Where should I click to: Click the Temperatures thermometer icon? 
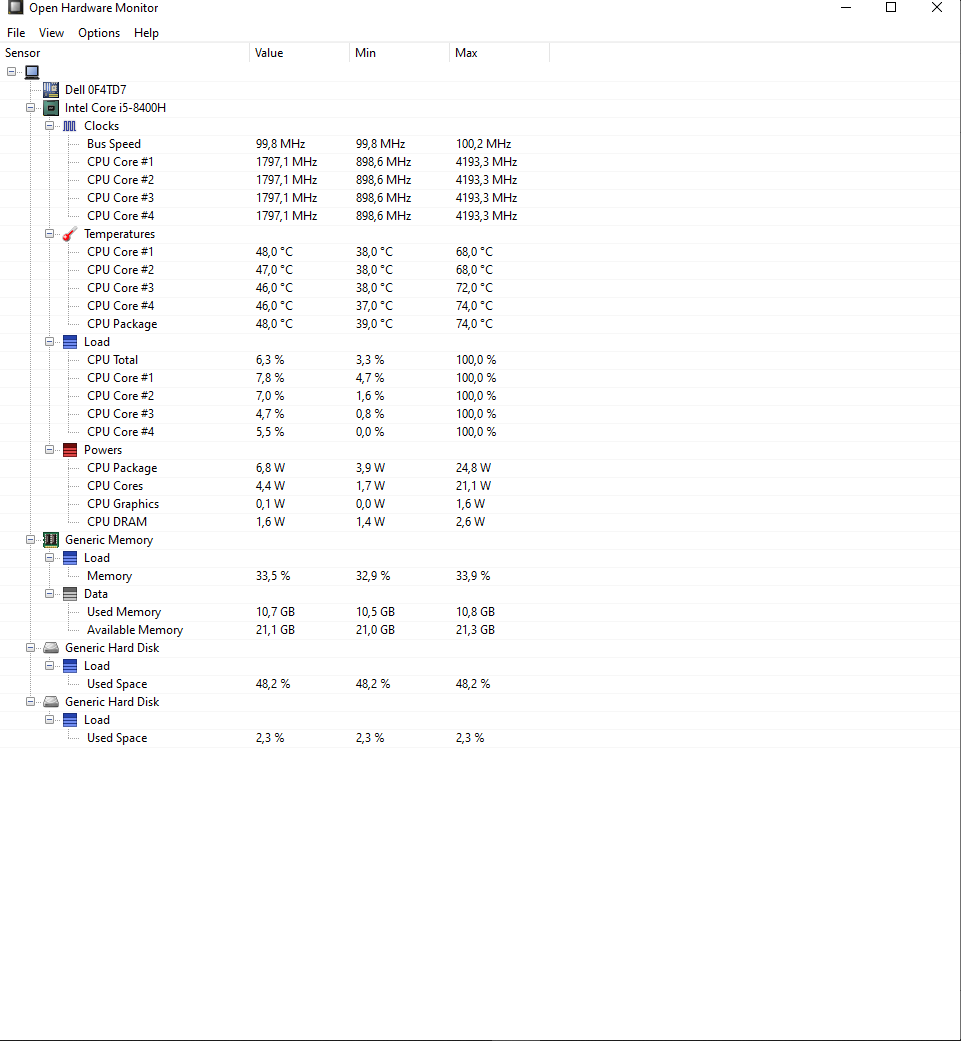tap(70, 234)
